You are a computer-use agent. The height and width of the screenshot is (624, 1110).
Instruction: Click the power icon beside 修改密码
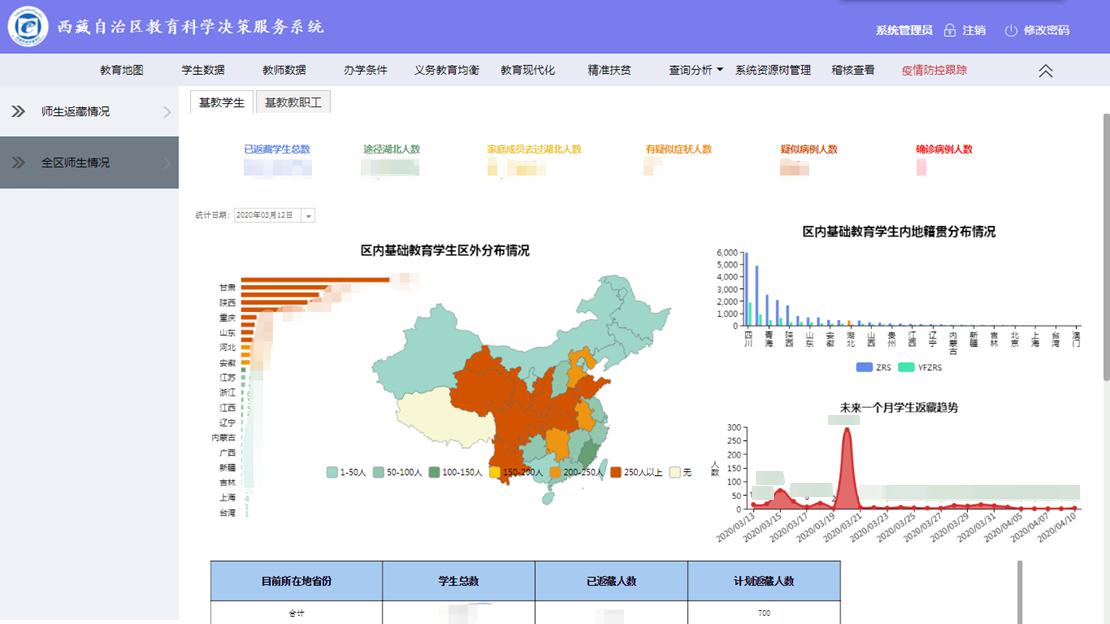coord(1011,31)
